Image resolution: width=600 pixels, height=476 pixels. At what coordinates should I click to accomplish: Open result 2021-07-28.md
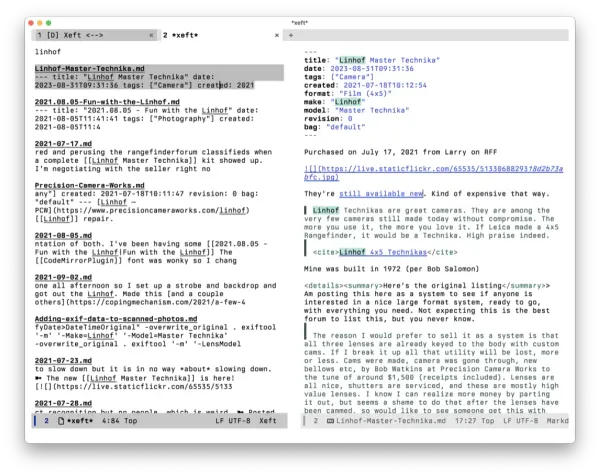click(x=63, y=403)
